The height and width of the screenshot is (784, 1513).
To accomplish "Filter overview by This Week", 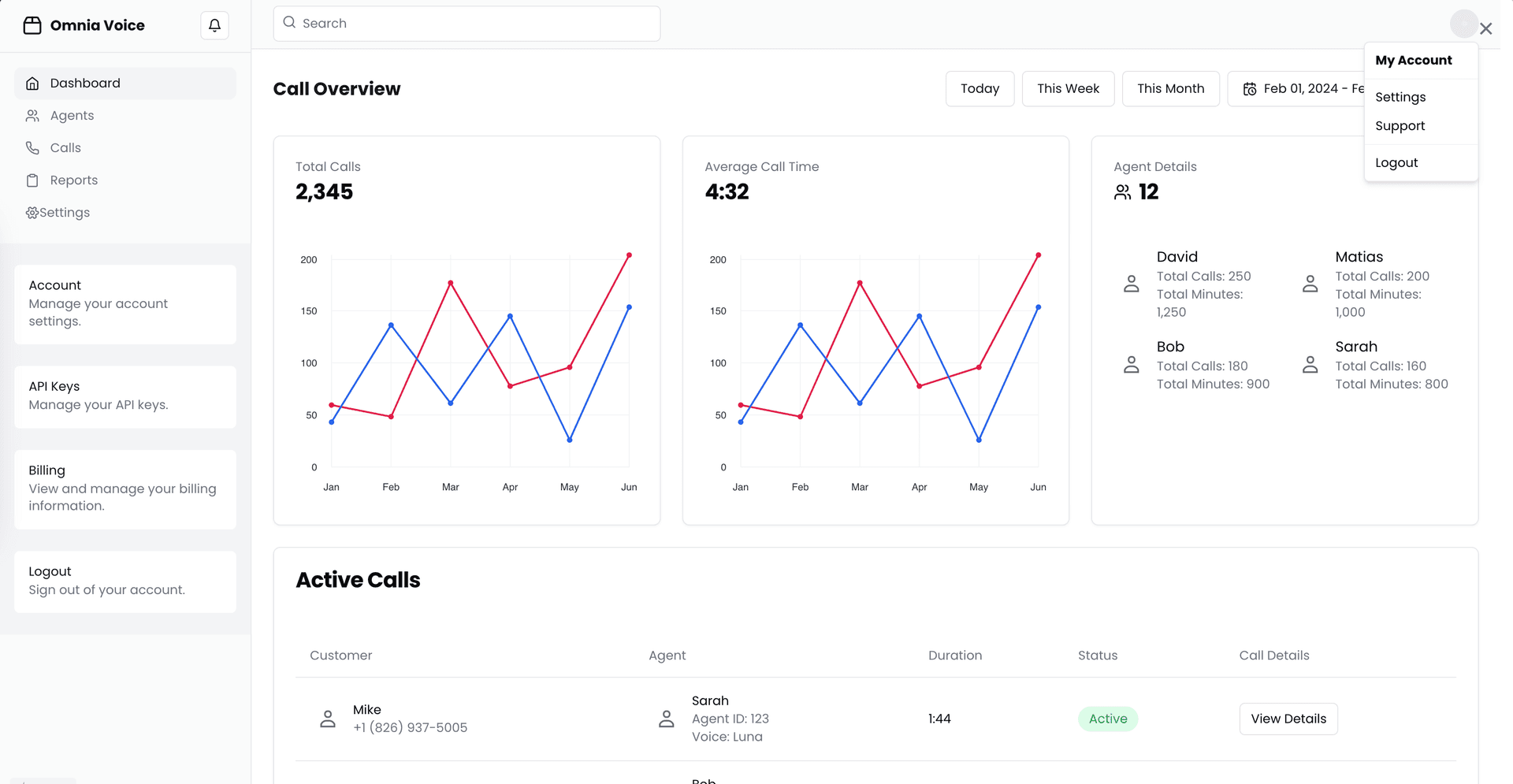I will (x=1068, y=89).
